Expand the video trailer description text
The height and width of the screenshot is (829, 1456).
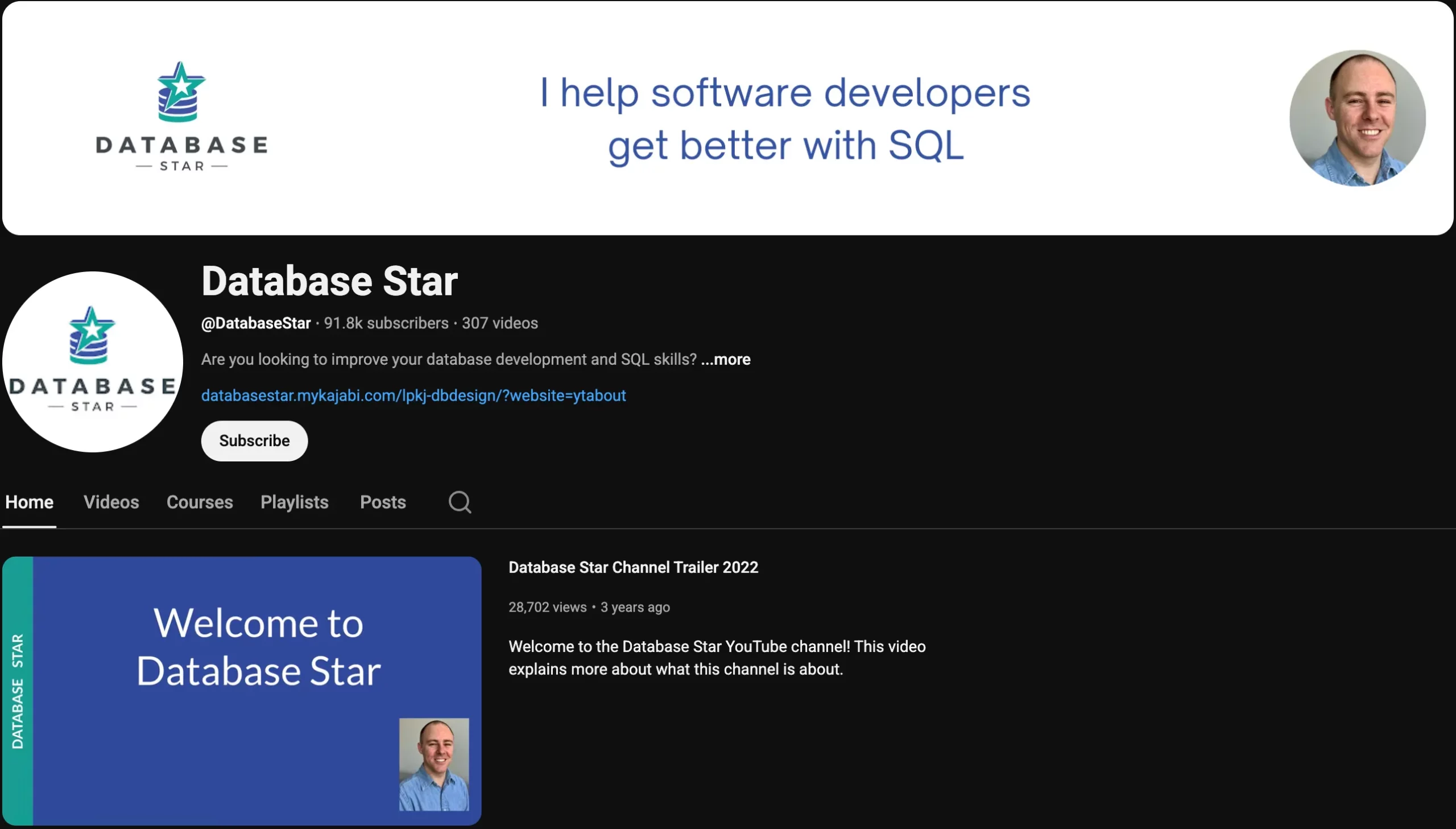717,658
